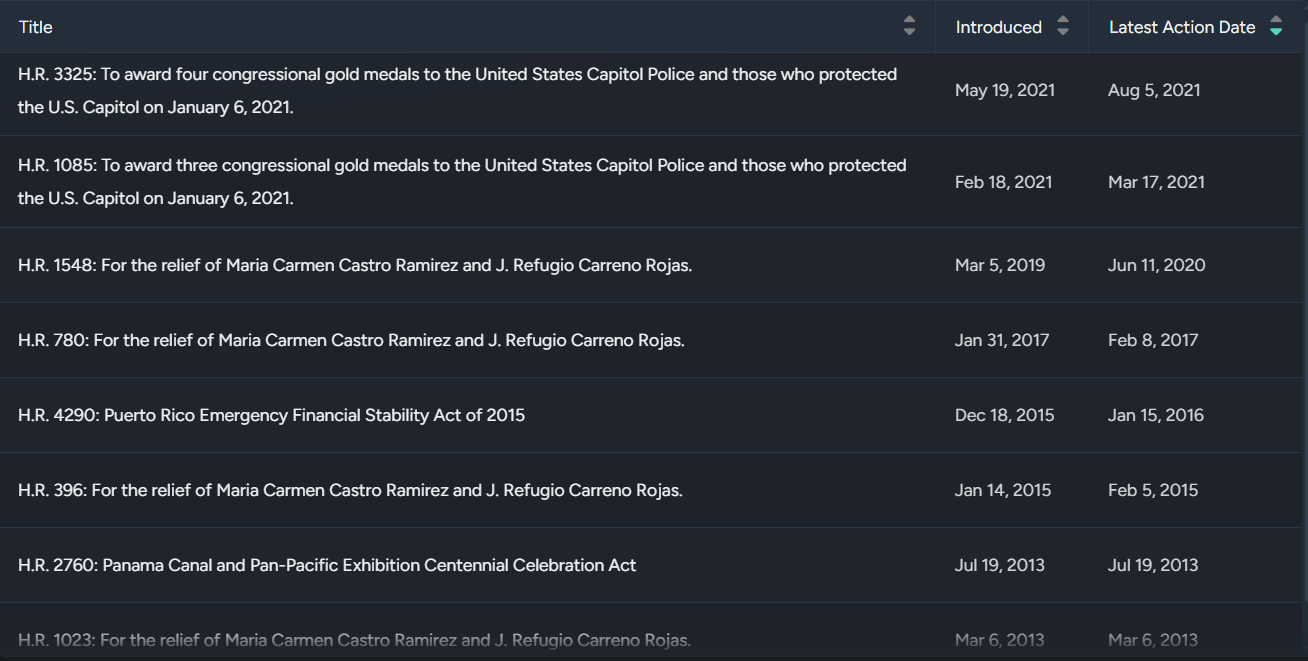
Task: Sort table by the Title header
Action: (x=36, y=27)
